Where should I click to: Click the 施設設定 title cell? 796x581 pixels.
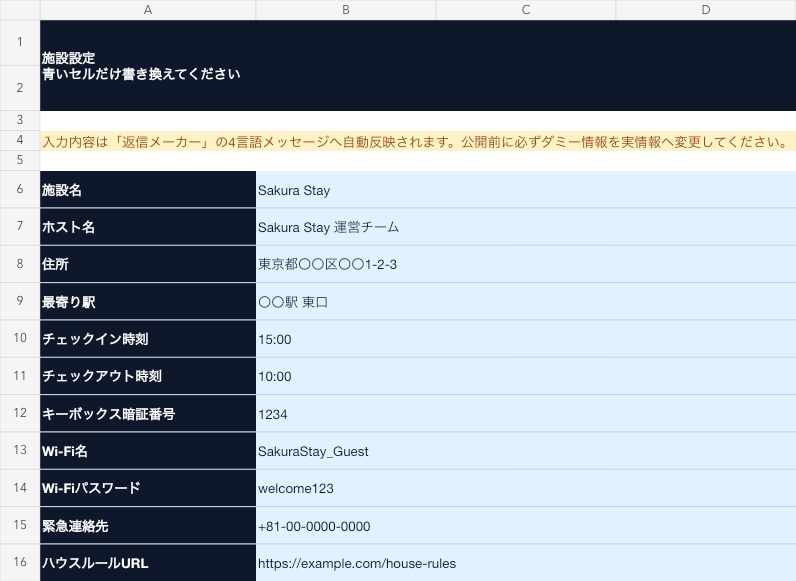coord(418,66)
